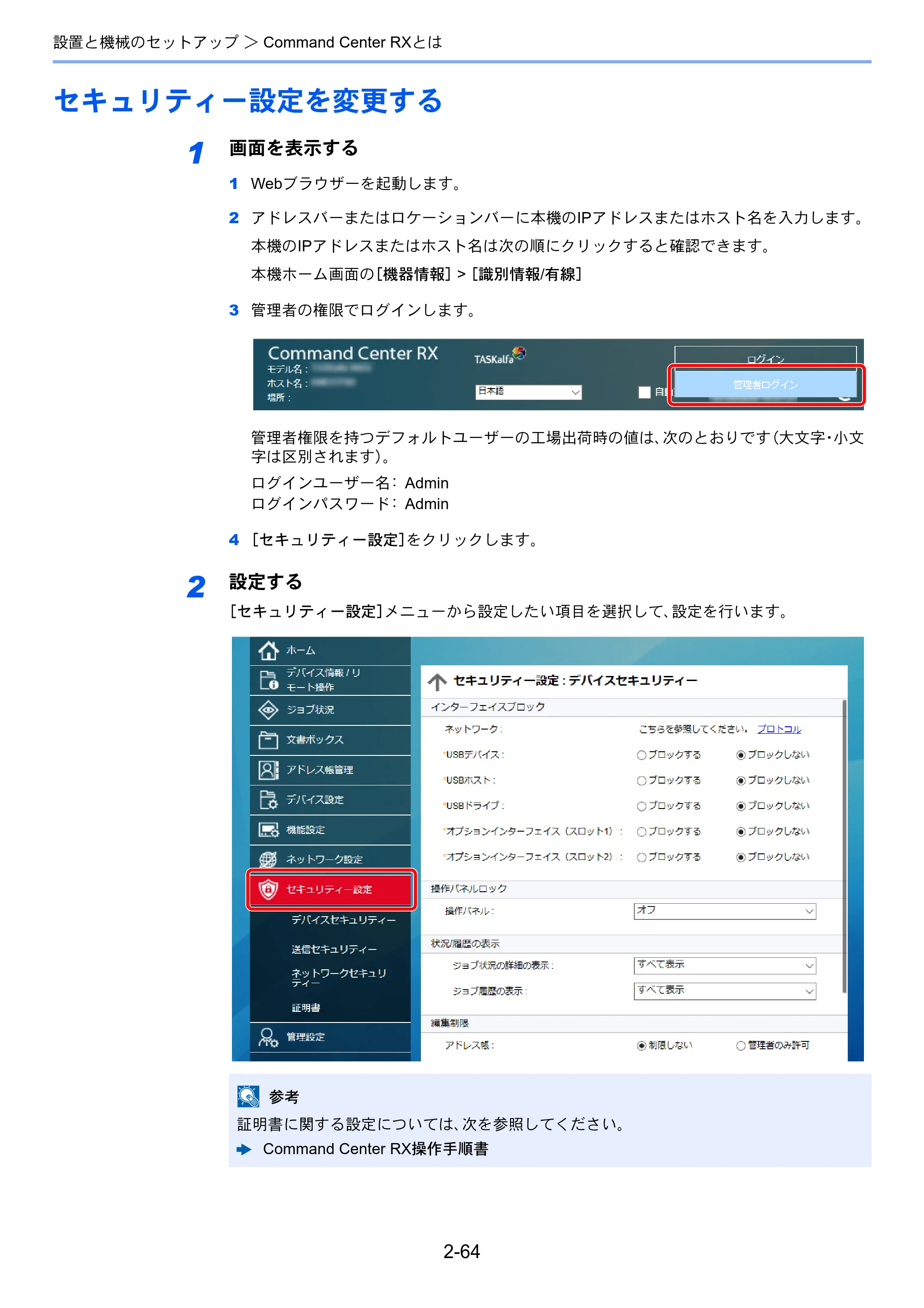The image size is (924, 1308).
Task: Click the Document Box folder icon
Action: click(x=268, y=739)
